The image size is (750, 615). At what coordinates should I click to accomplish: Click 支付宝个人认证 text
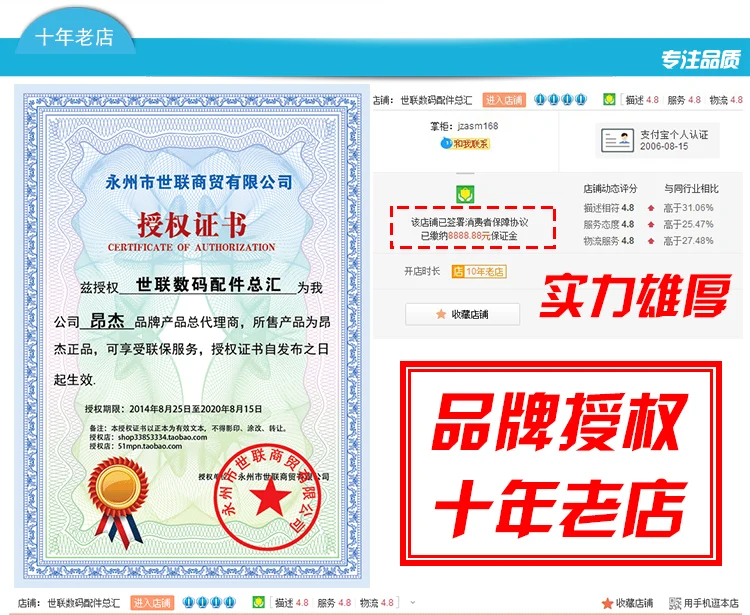point(674,134)
